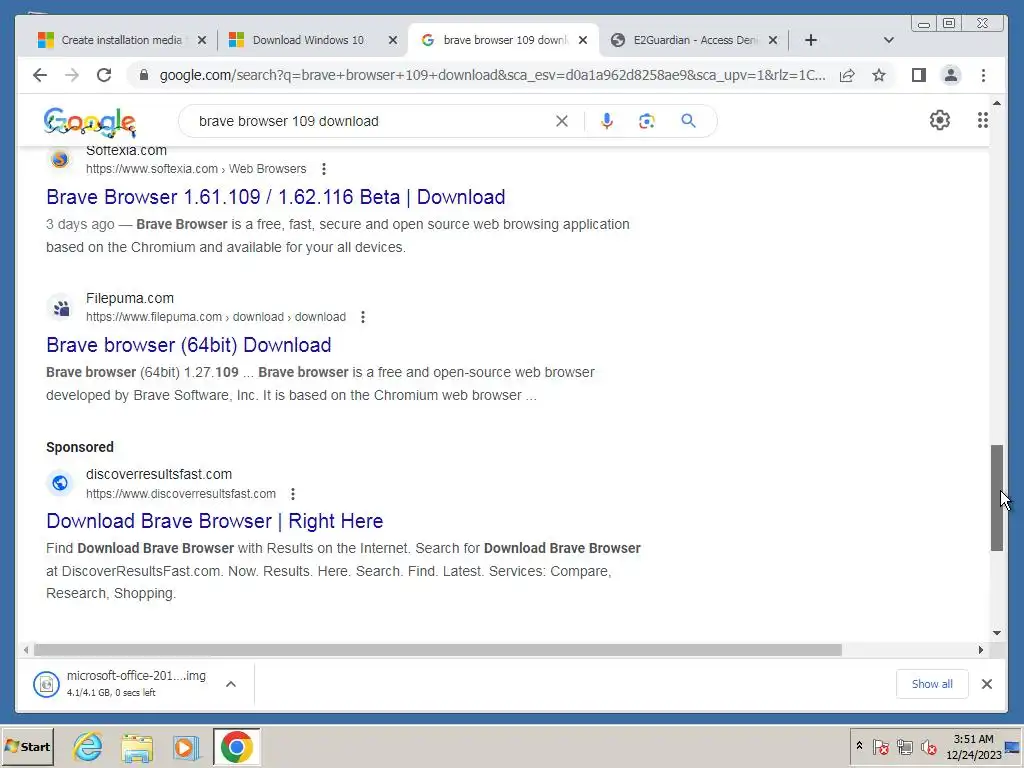Image resolution: width=1024 pixels, height=768 pixels.
Task: Click in the Google search input field
Action: tap(372, 121)
